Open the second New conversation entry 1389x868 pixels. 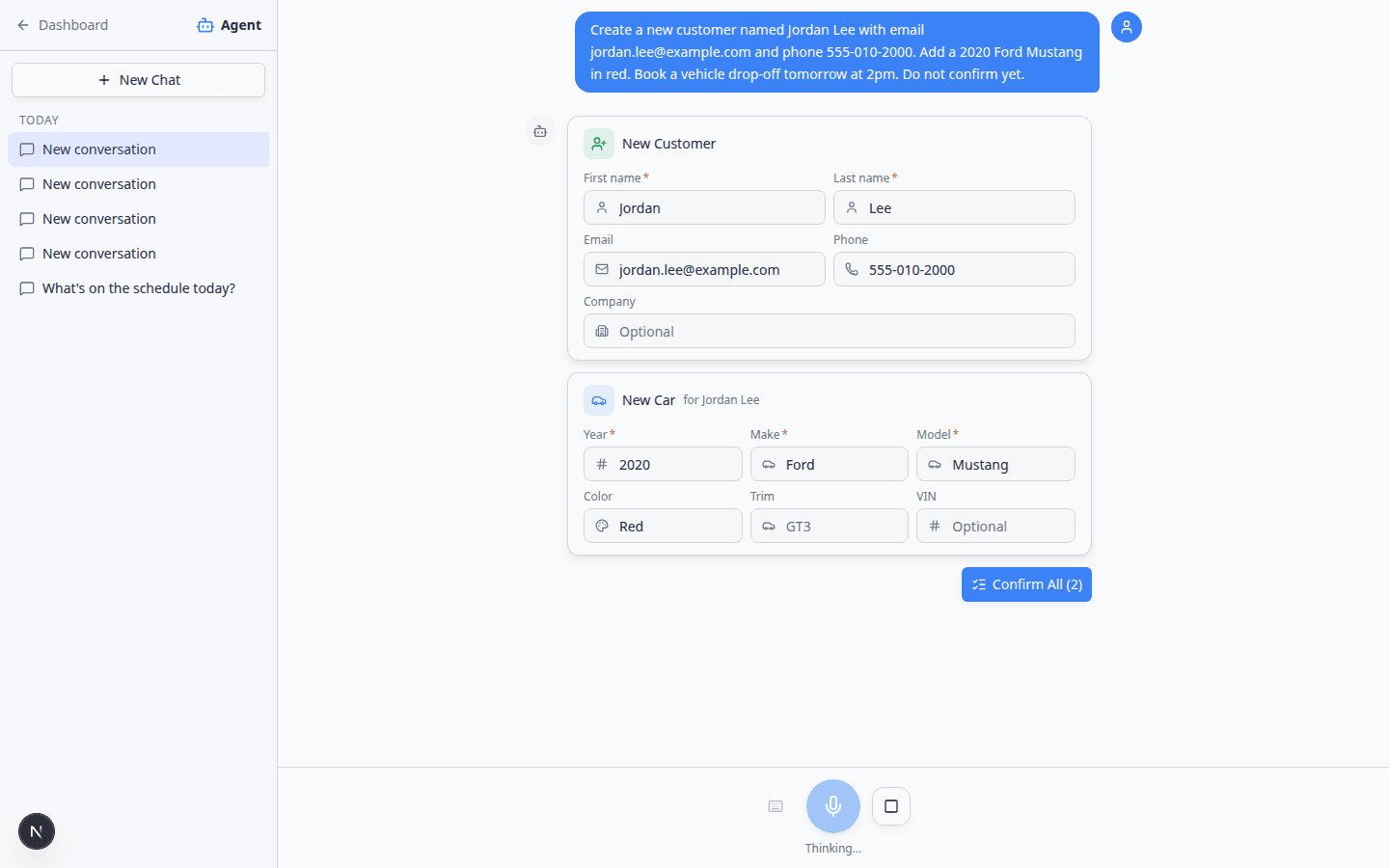coord(138,184)
